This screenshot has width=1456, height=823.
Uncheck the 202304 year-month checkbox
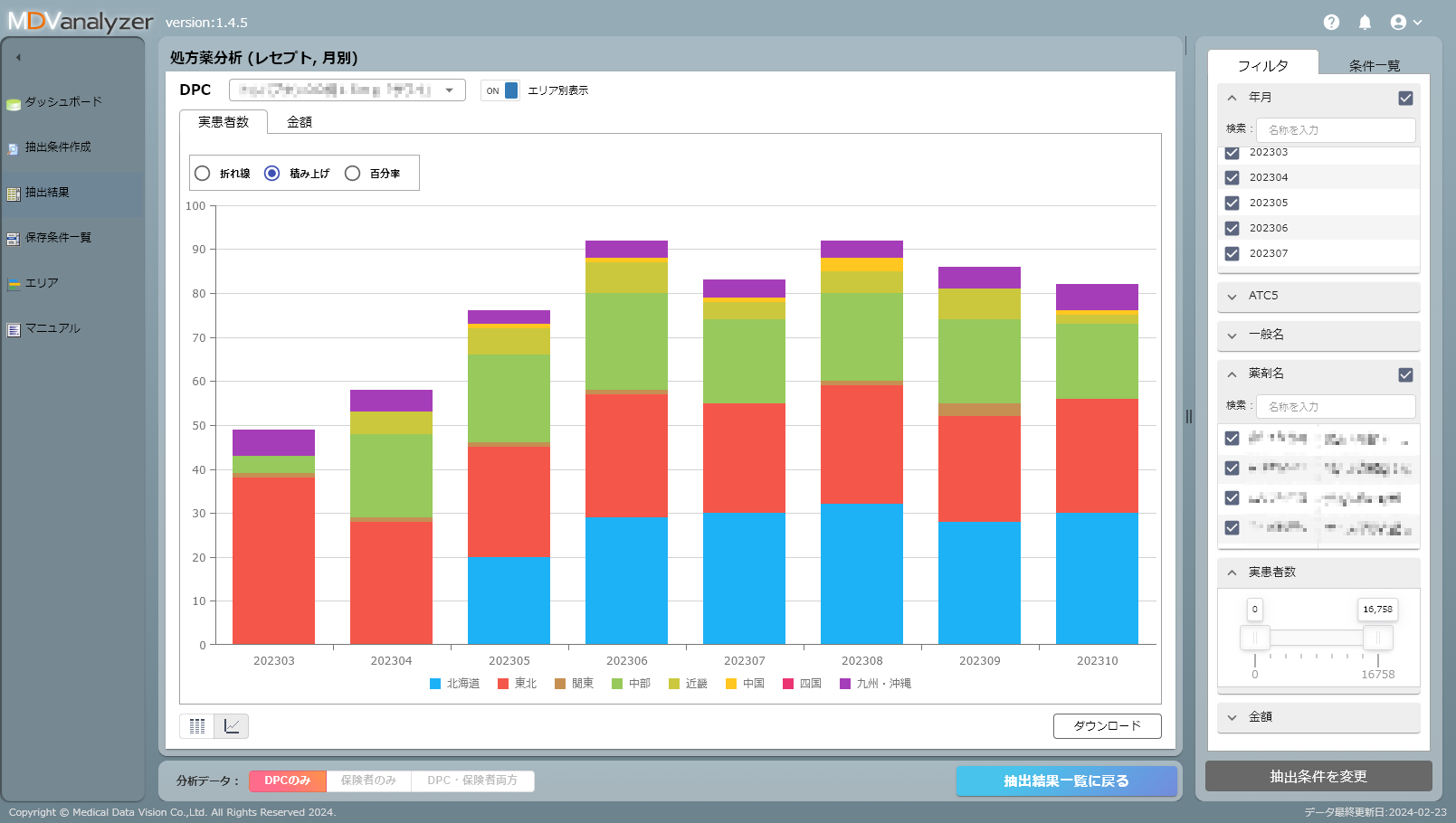point(1232,178)
